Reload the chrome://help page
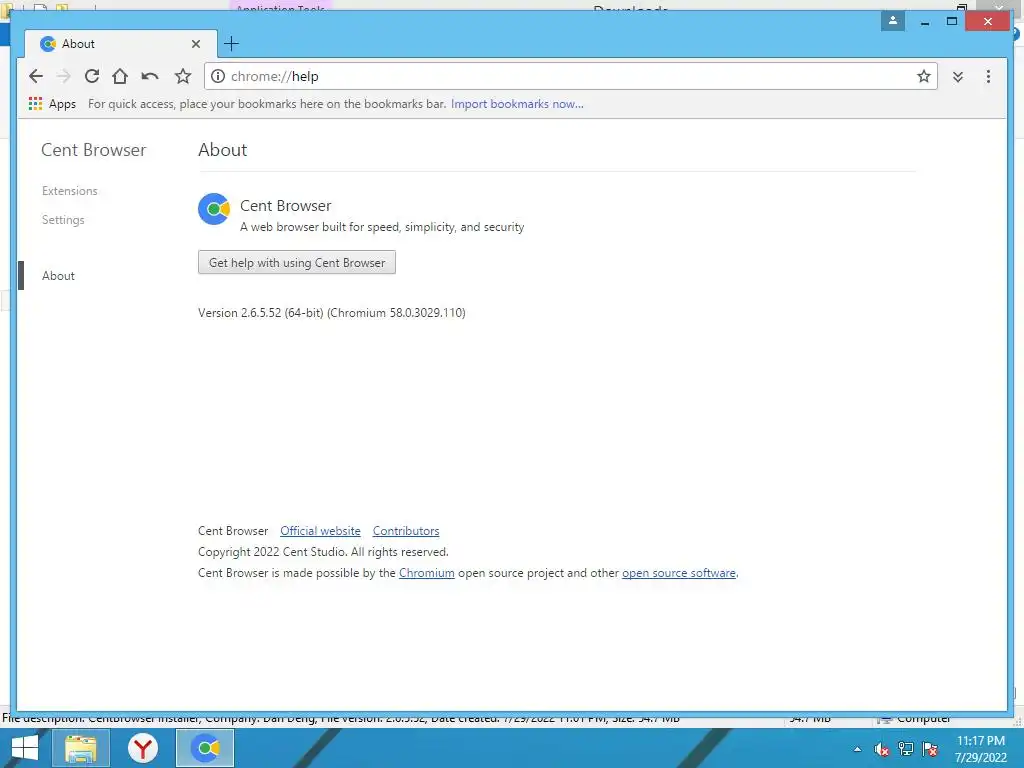 (x=92, y=76)
